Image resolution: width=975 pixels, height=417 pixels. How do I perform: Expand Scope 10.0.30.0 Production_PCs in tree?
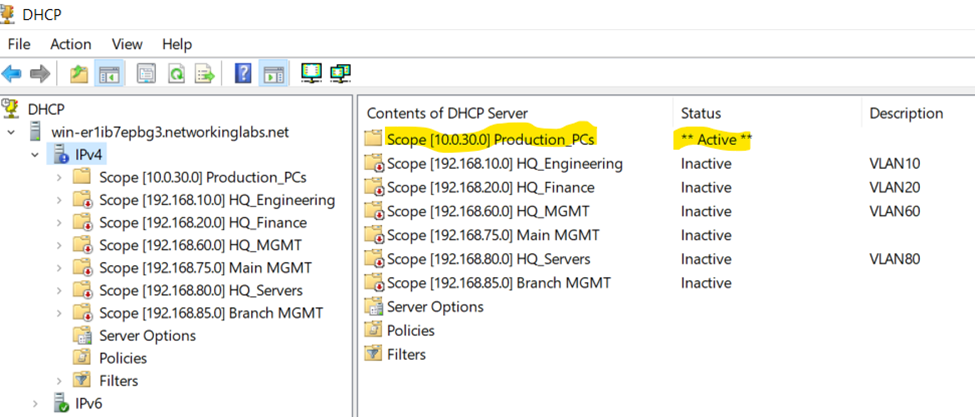tap(60, 177)
